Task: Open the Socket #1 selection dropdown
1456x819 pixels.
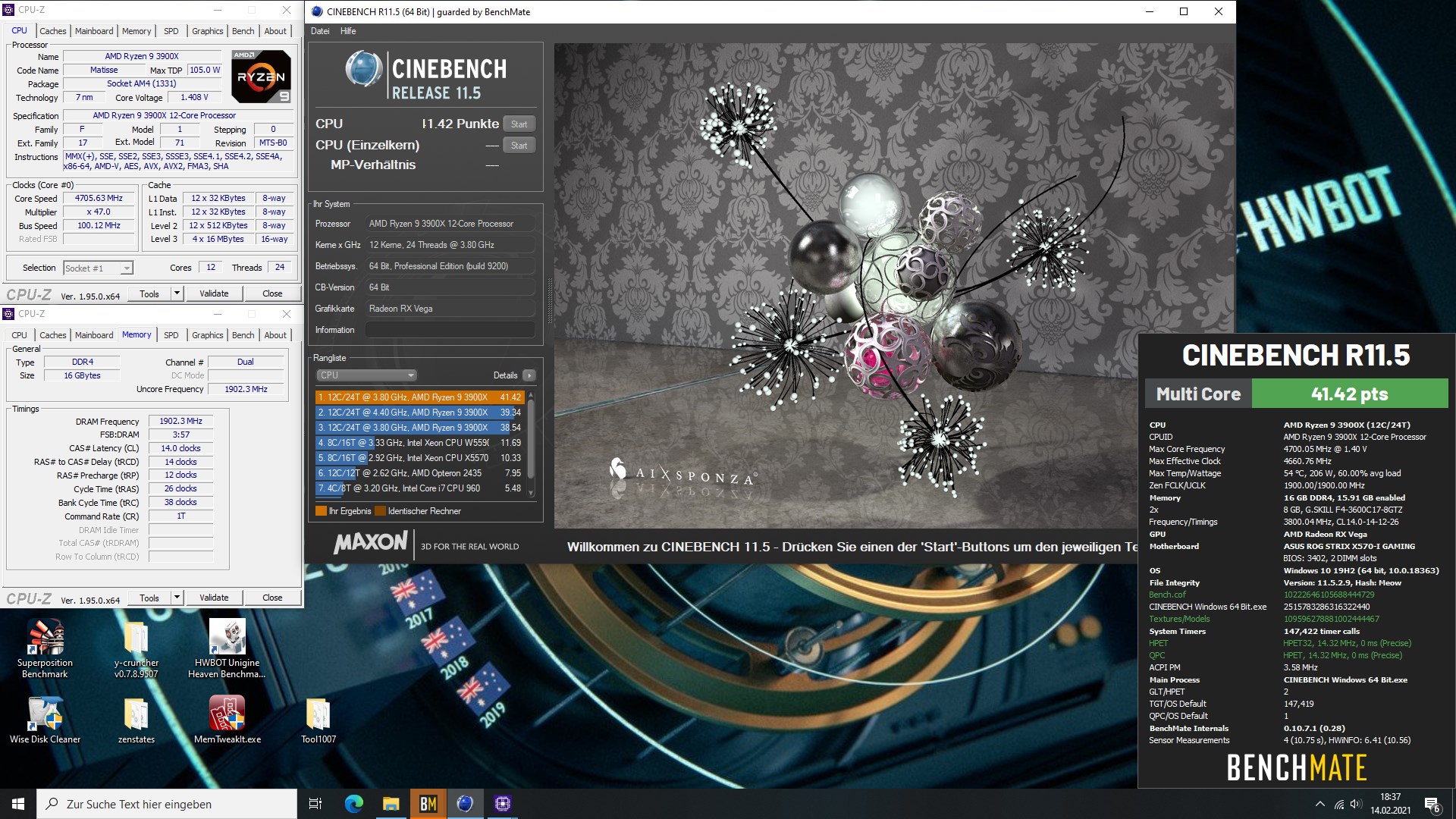Action: (x=99, y=268)
